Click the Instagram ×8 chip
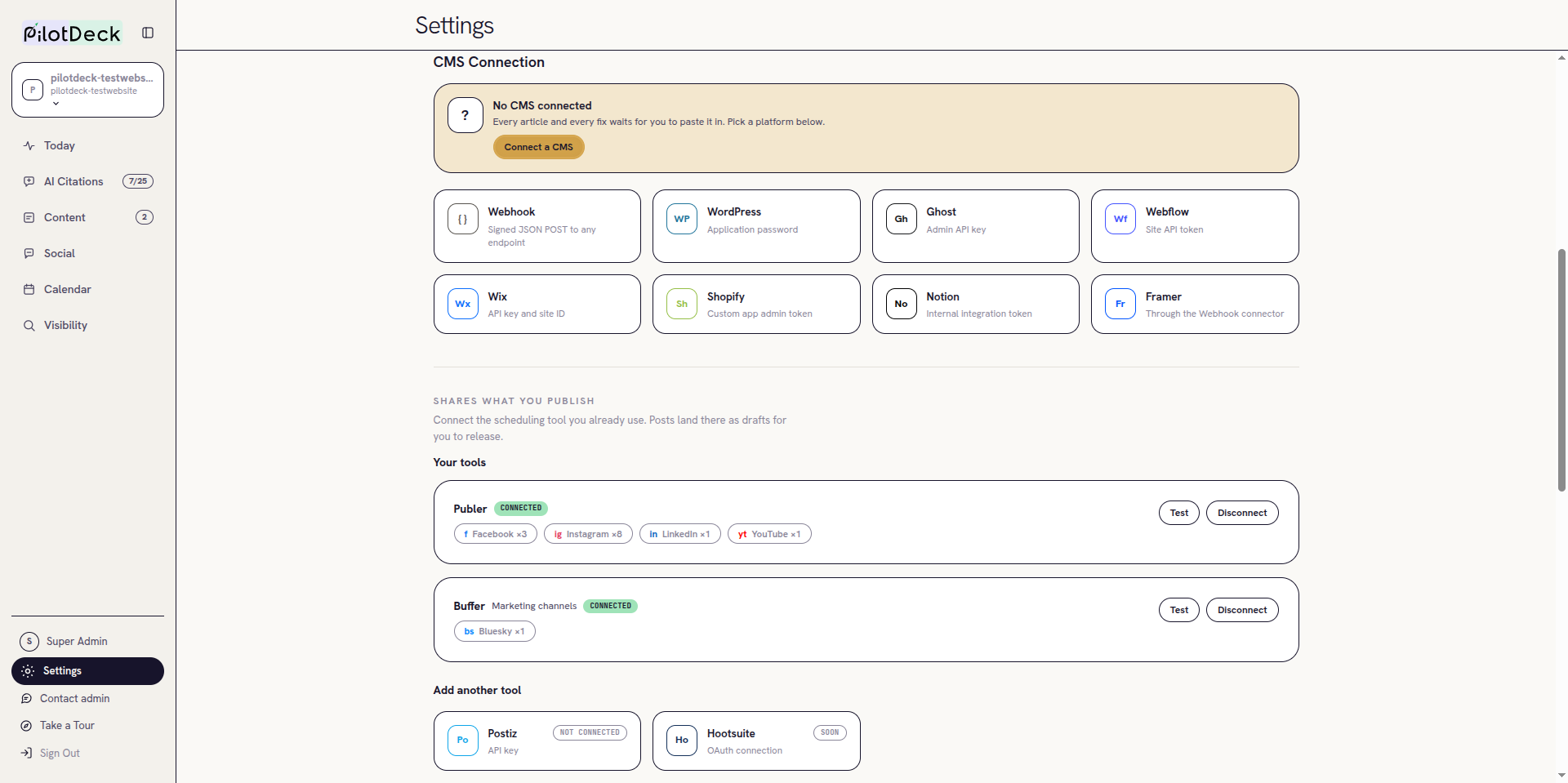 point(588,534)
